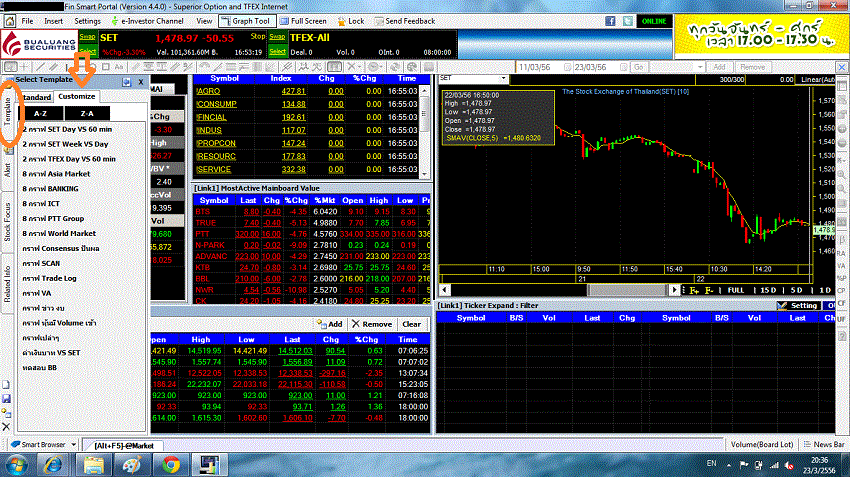Open the Smart Browser dropdown arrow
This screenshot has width=850, height=477.
(74, 444)
